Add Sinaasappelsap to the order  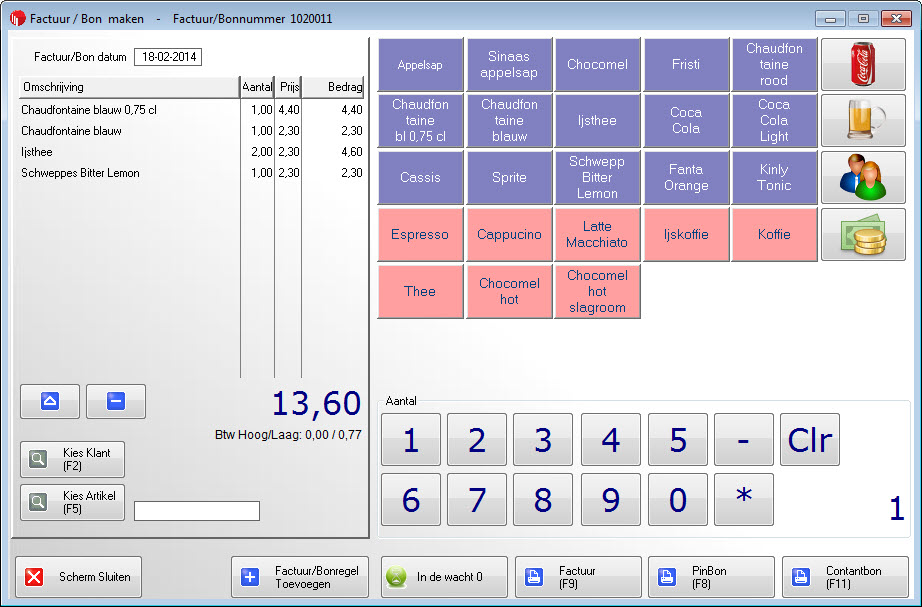[x=509, y=65]
